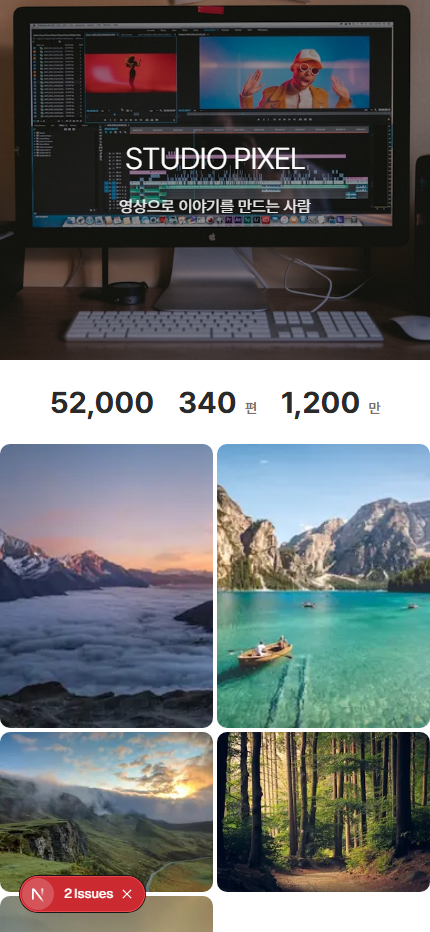
Task: Click the subtitle 영상으로 이야기를 만드는 사람
Action: pyautogui.click(x=215, y=206)
